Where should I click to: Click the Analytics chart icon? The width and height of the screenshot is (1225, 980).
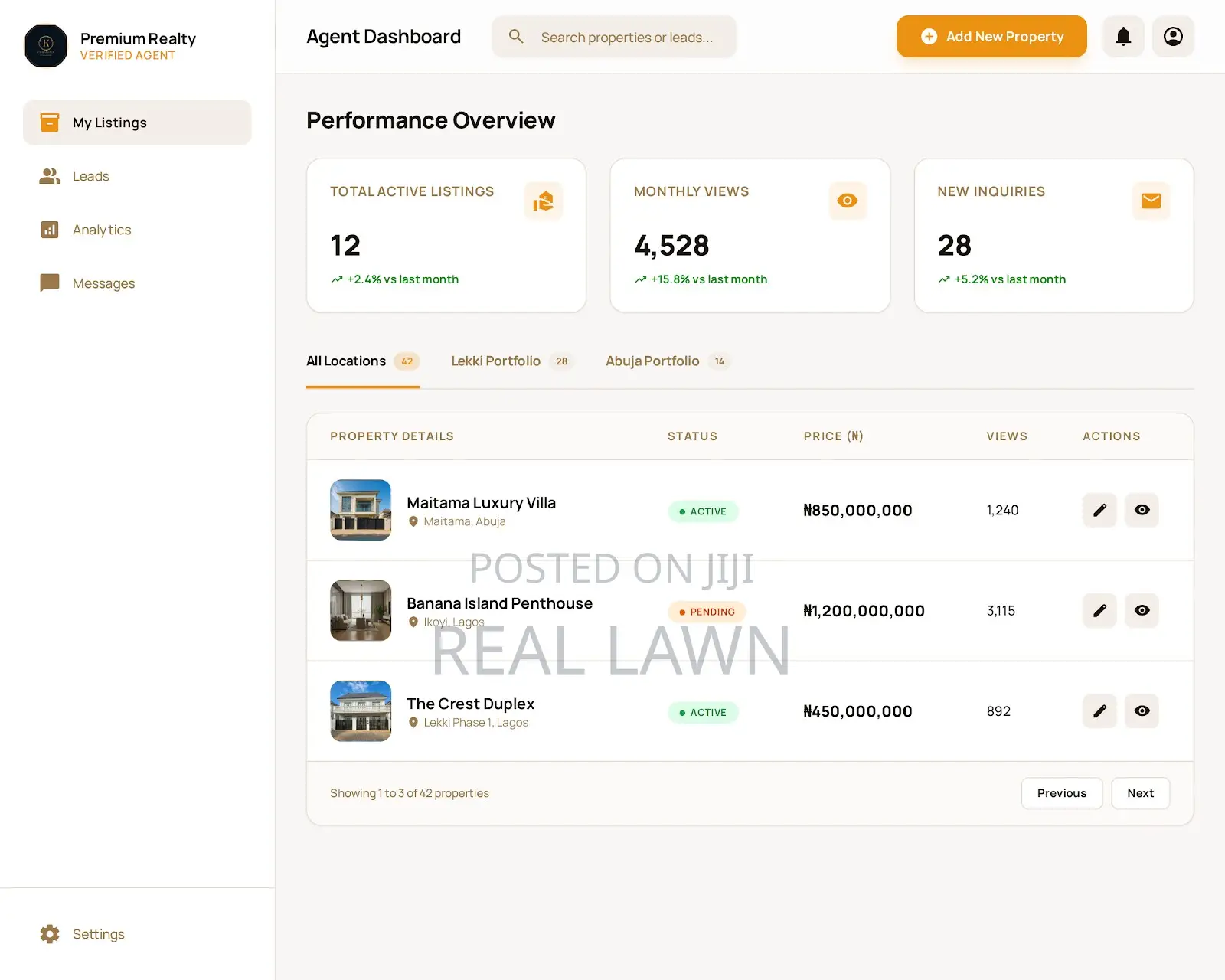point(50,230)
